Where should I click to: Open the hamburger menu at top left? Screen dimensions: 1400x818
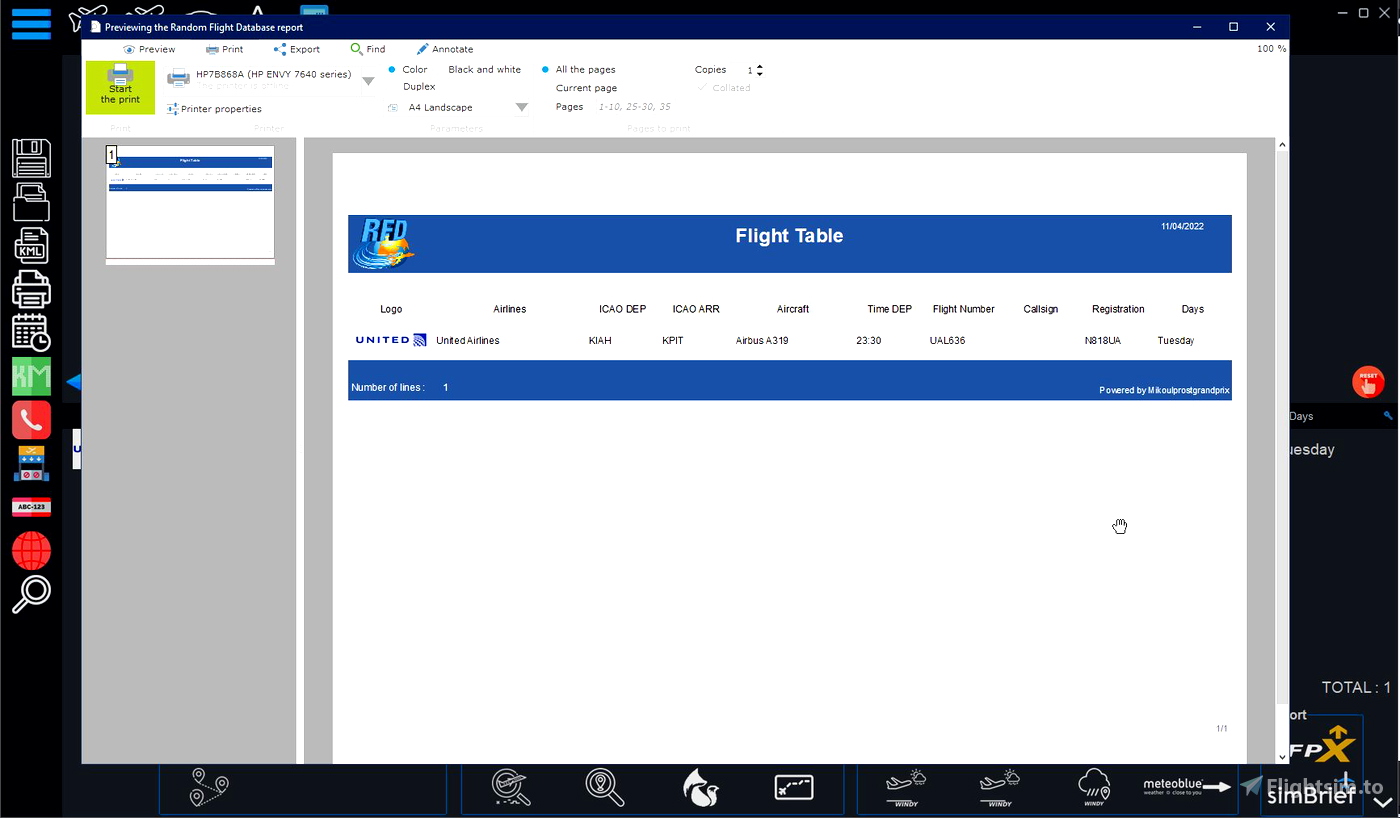tap(31, 25)
